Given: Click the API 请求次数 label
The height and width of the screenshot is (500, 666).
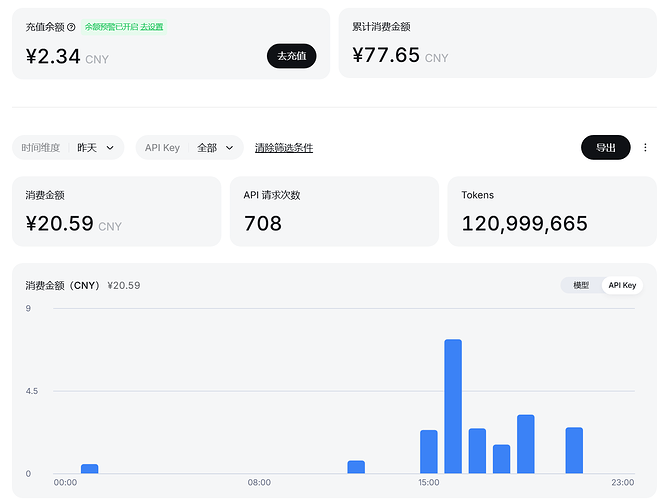Looking at the screenshot, I should tap(272, 195).
